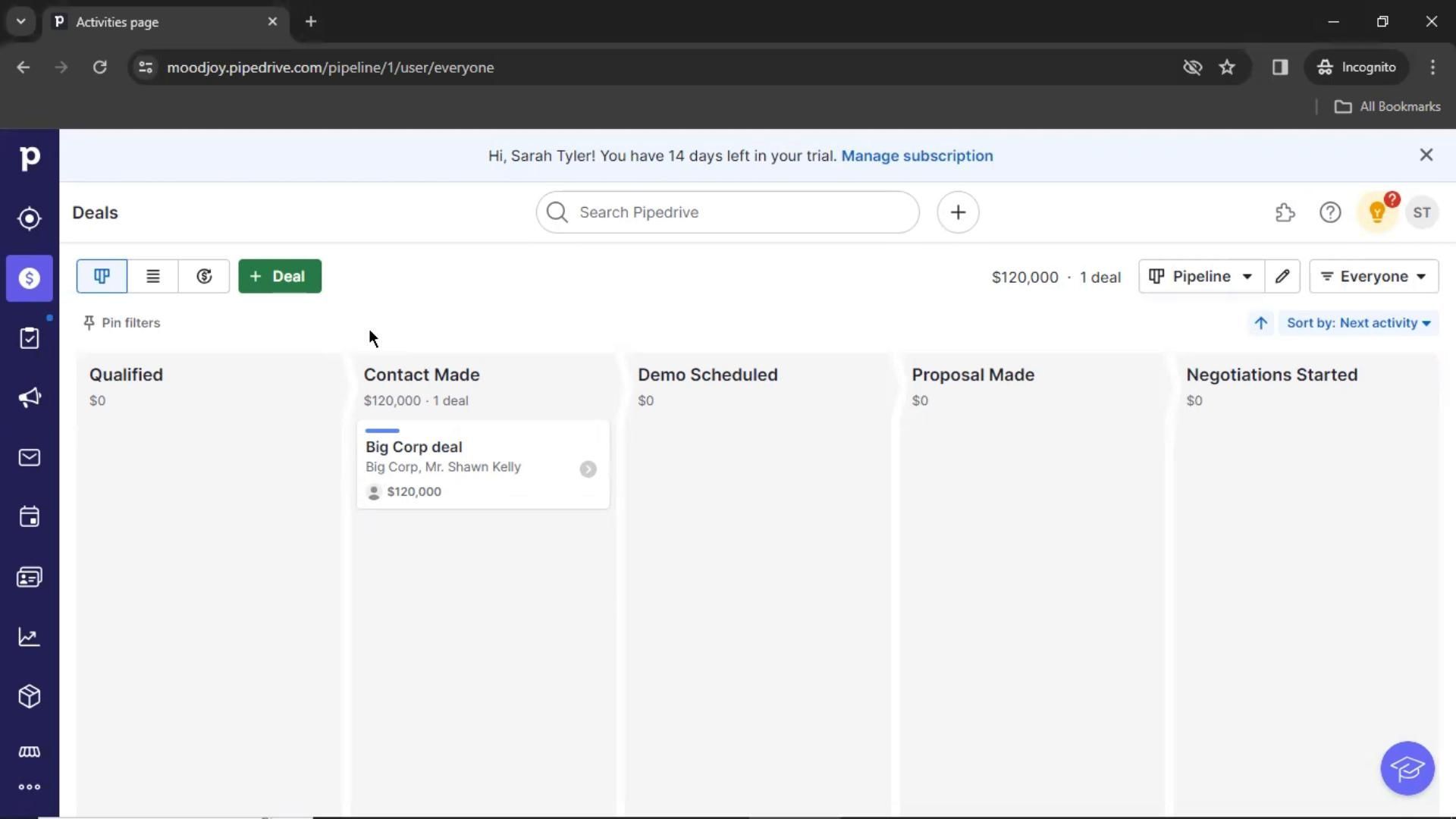
Task: Click the Search Pipedrive input field
Action: click(728, 212)
